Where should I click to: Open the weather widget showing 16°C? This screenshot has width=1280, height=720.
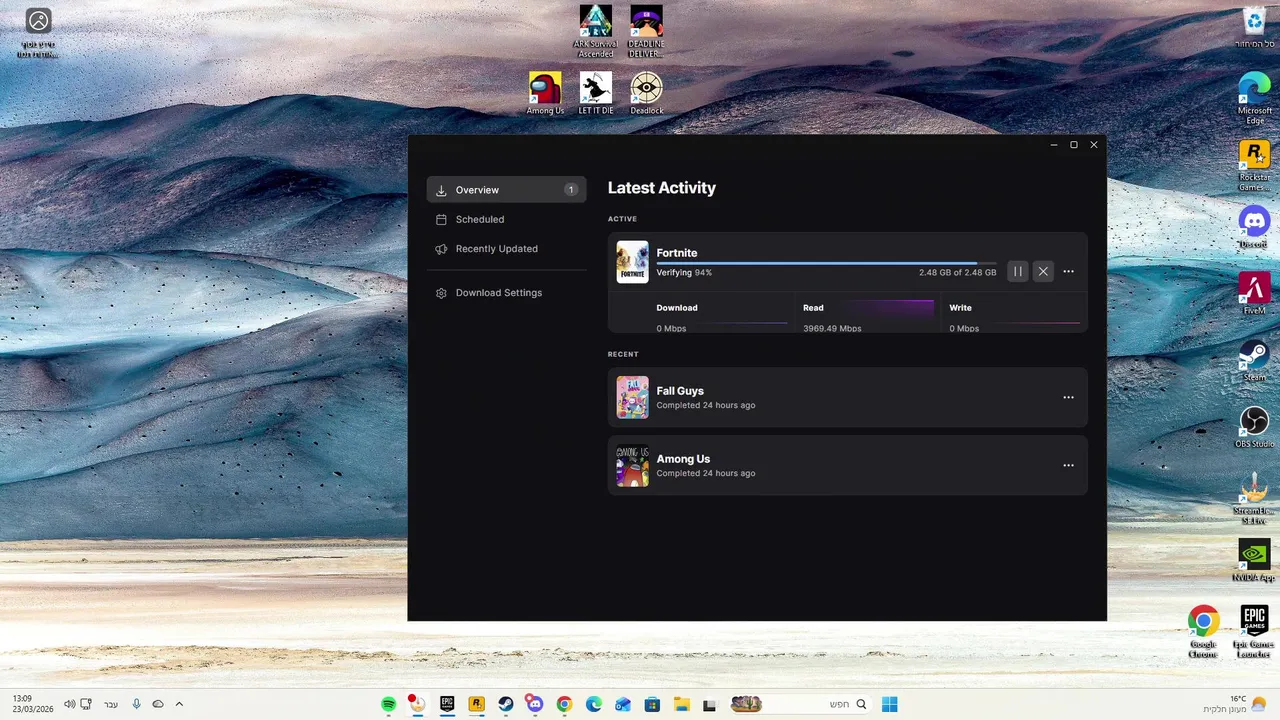pyautogui.click(x=1234, y=704)
